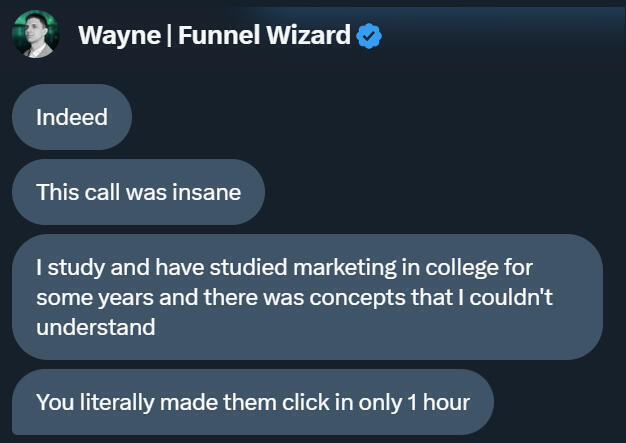Click the "1 hour" text in last message

438,402
